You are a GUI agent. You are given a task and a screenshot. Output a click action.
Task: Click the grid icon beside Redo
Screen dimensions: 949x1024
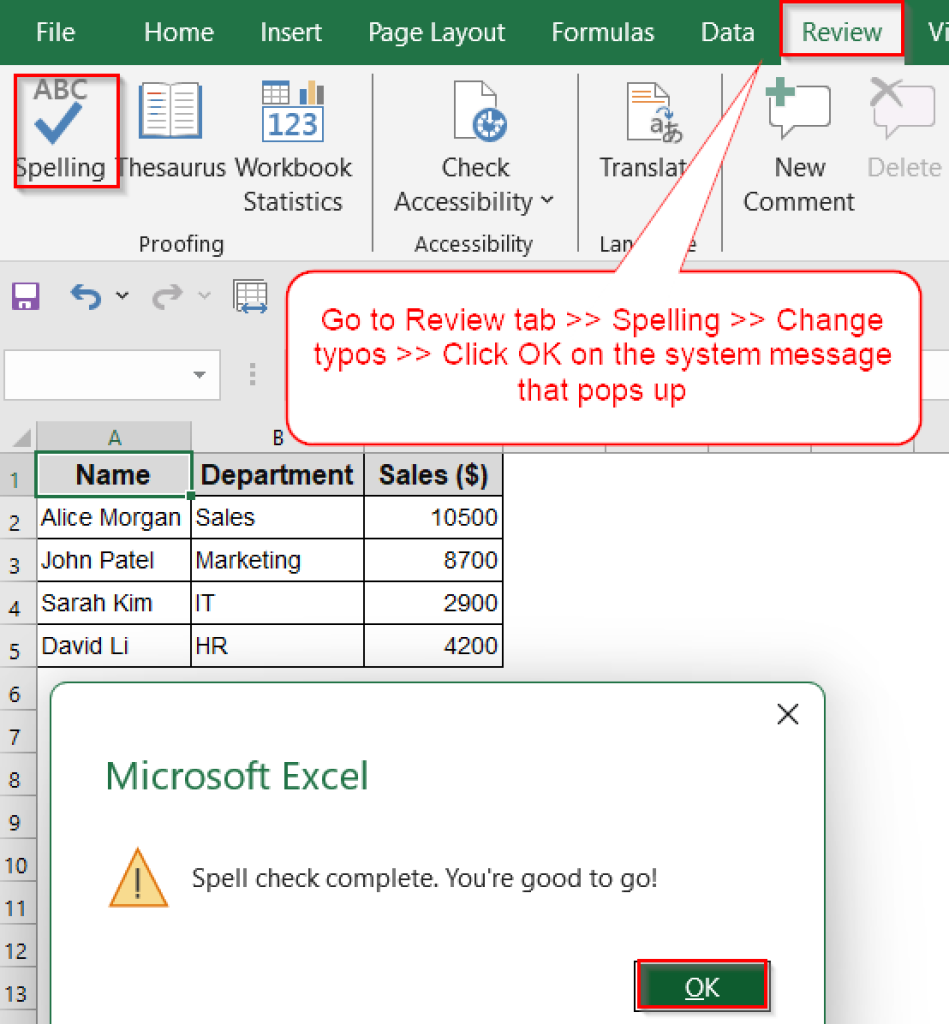click(250, 296)
